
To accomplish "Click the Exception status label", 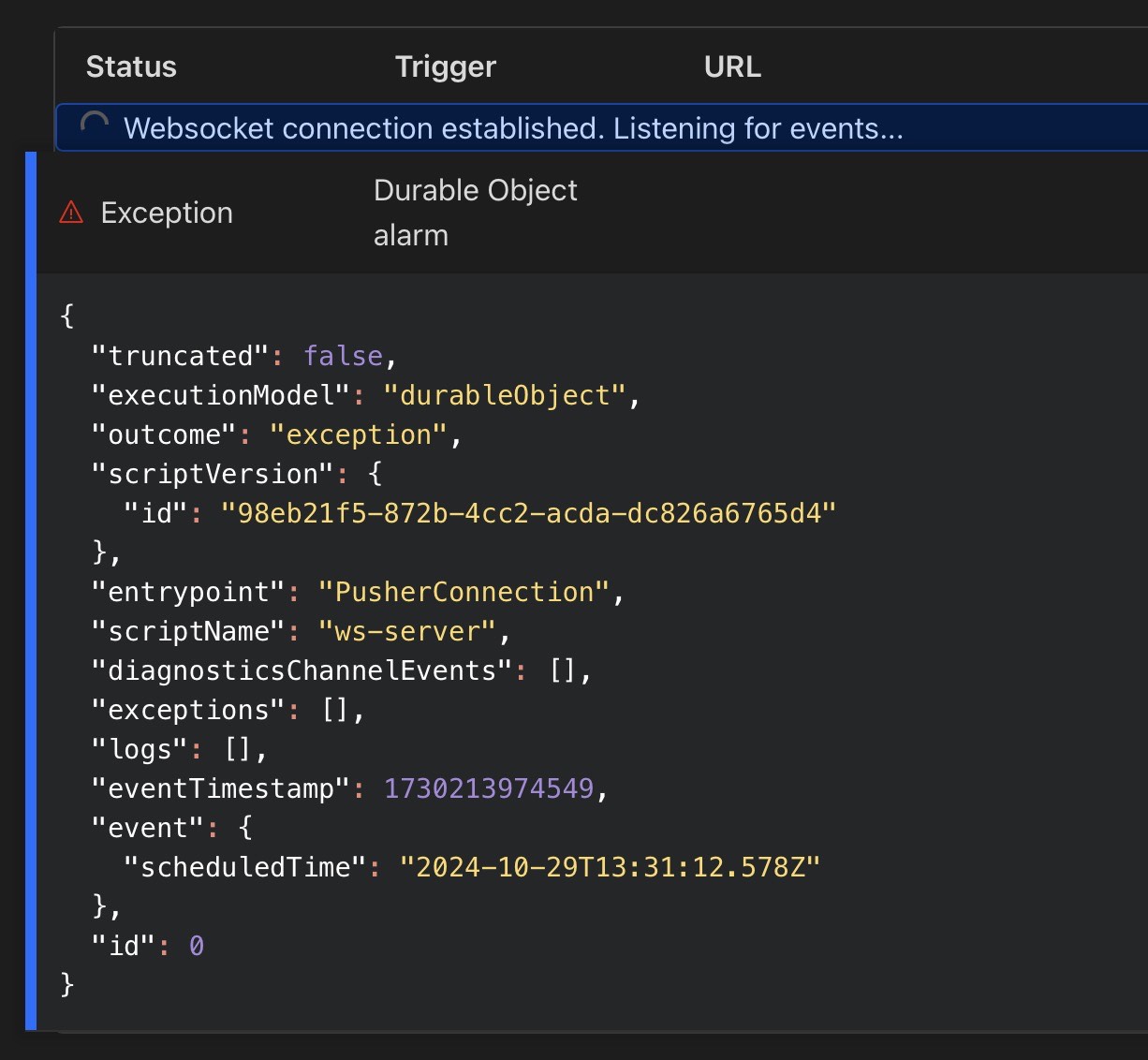I will point(167,213).
